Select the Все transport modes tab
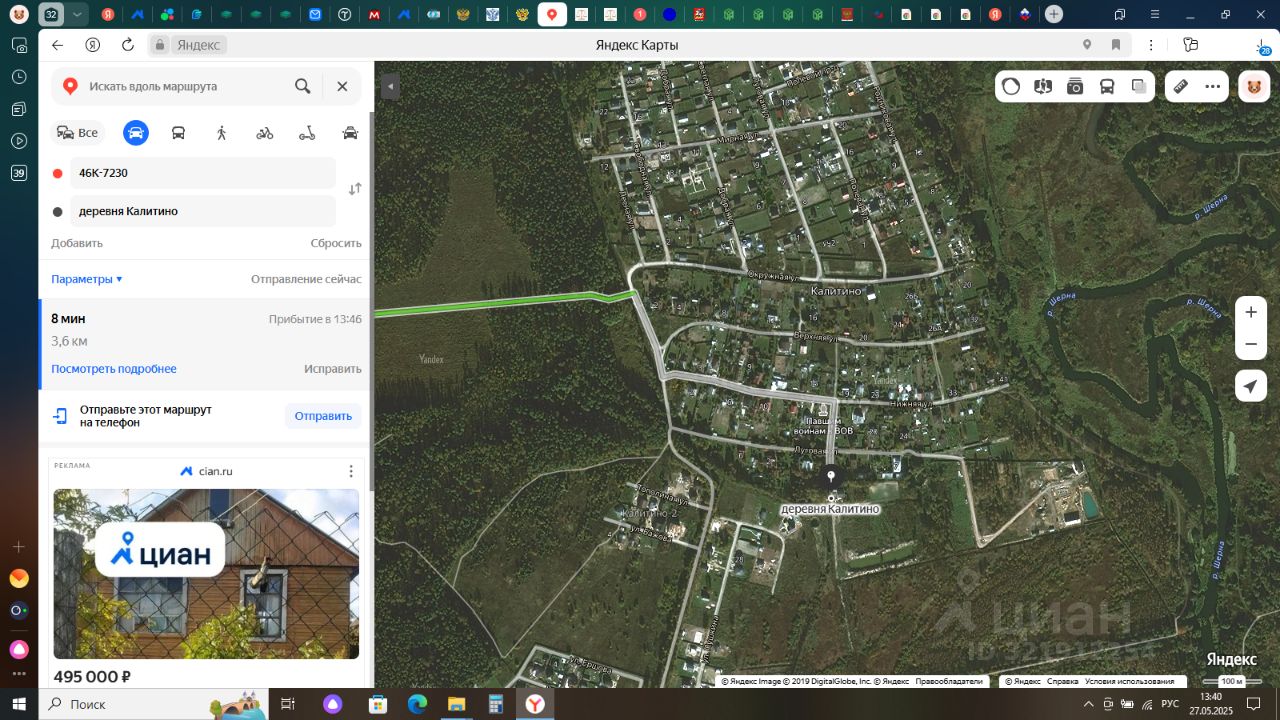 coord(78,133)
